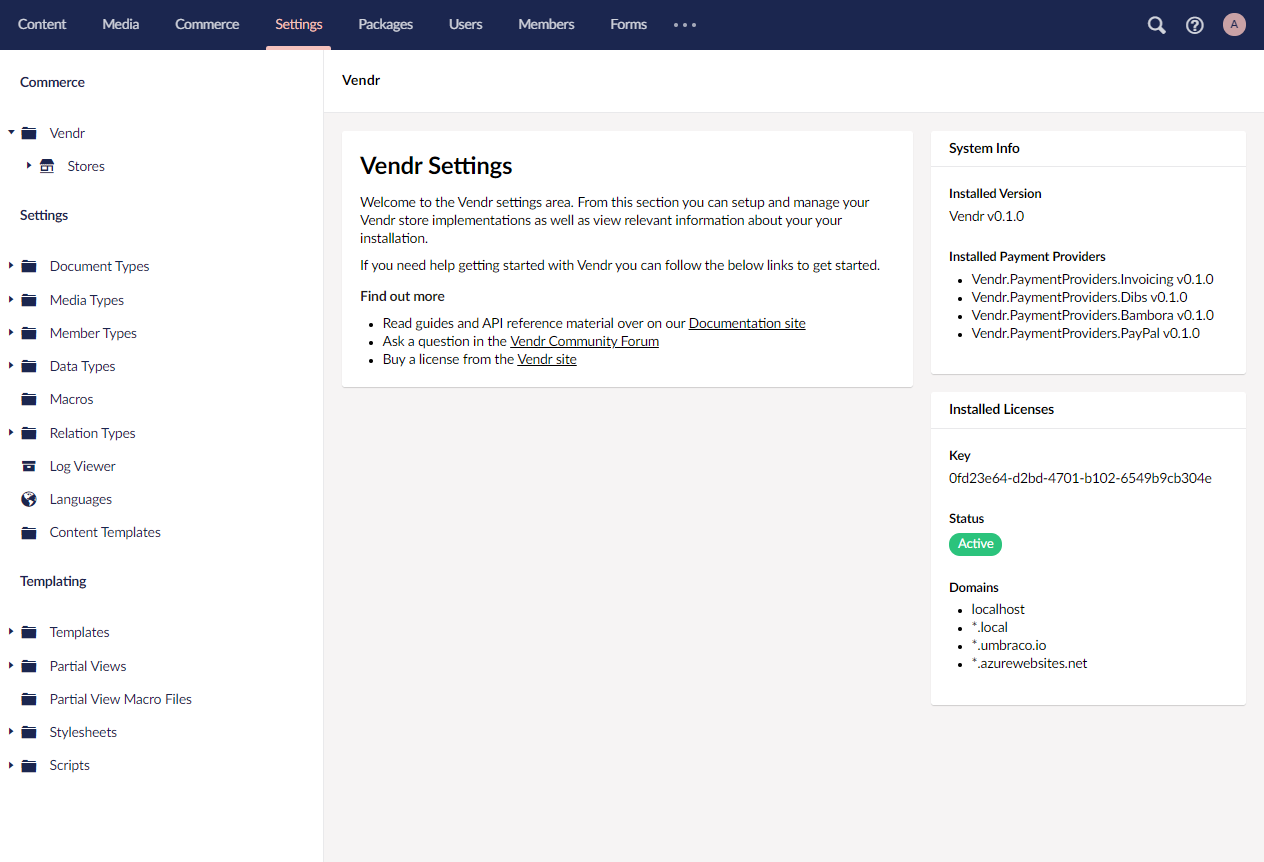
Task: Expand the Media Types node arrow
Action: point(11,299)
